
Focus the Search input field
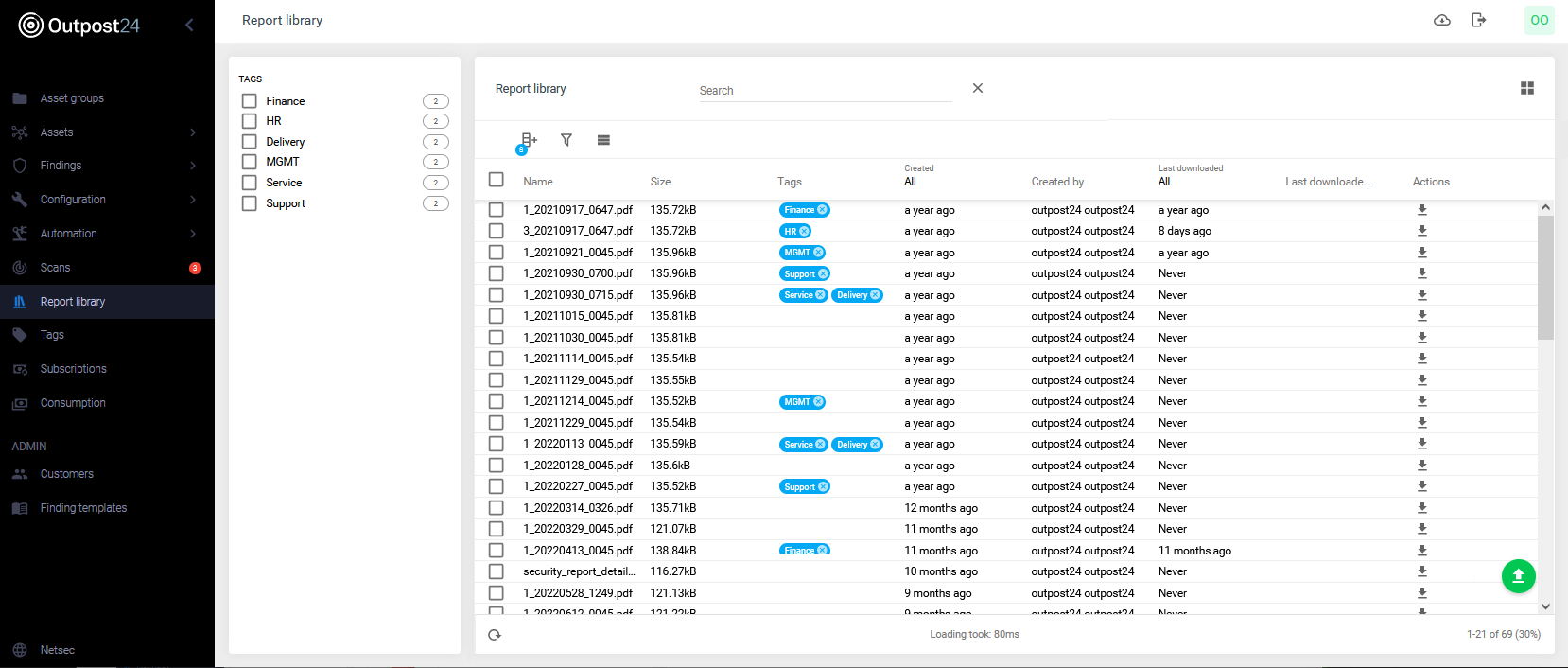tap(826, 91)
